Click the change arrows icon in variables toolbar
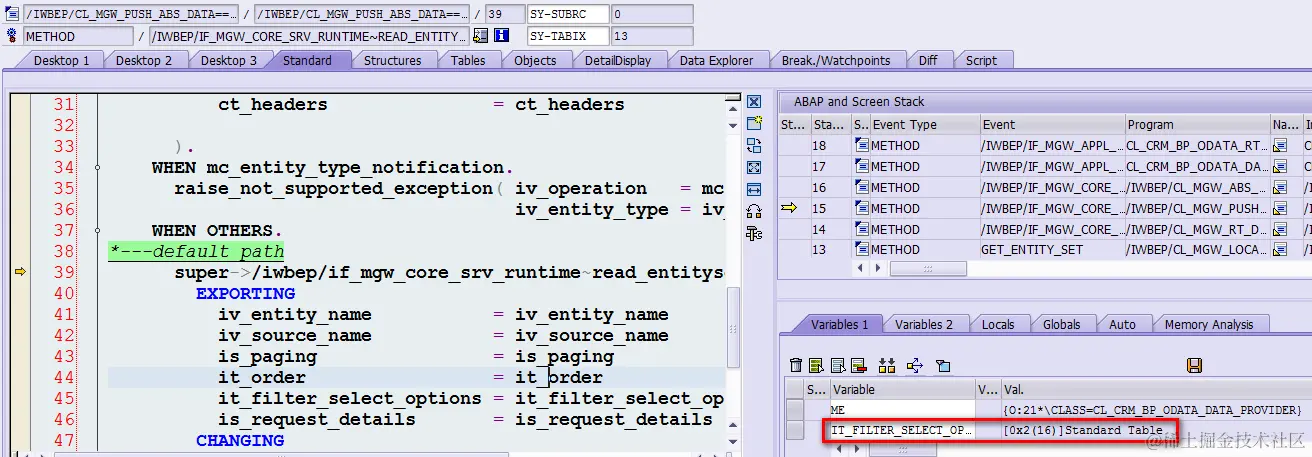Viewport: 1312px width, 457px height. 914,365
